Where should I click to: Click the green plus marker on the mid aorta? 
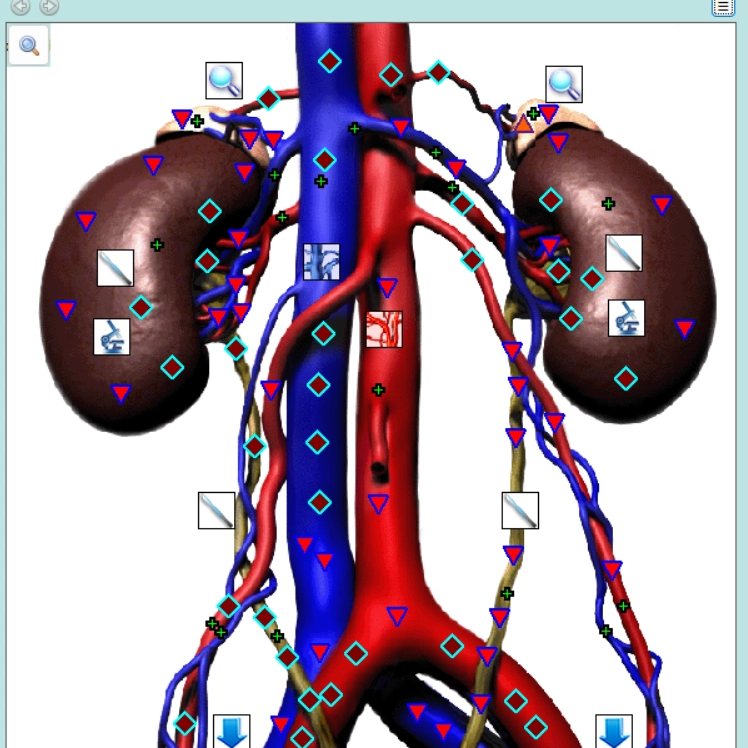[x=378, y=390]
